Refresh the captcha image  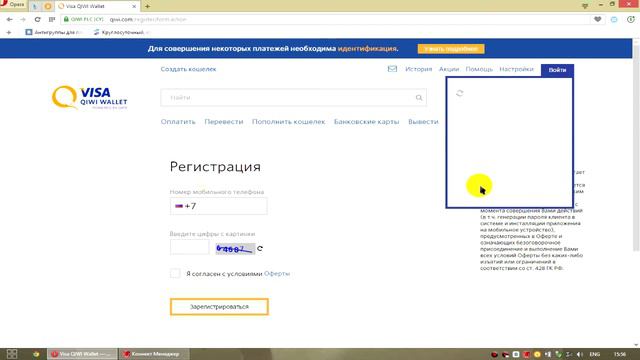point(260,248)
